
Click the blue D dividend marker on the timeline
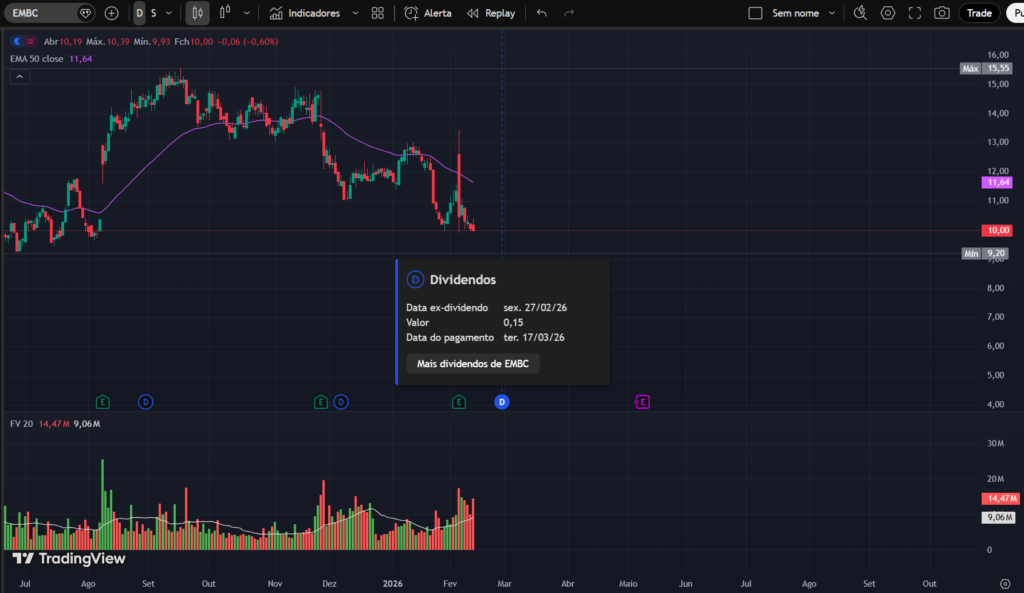(x=501, y=401)
